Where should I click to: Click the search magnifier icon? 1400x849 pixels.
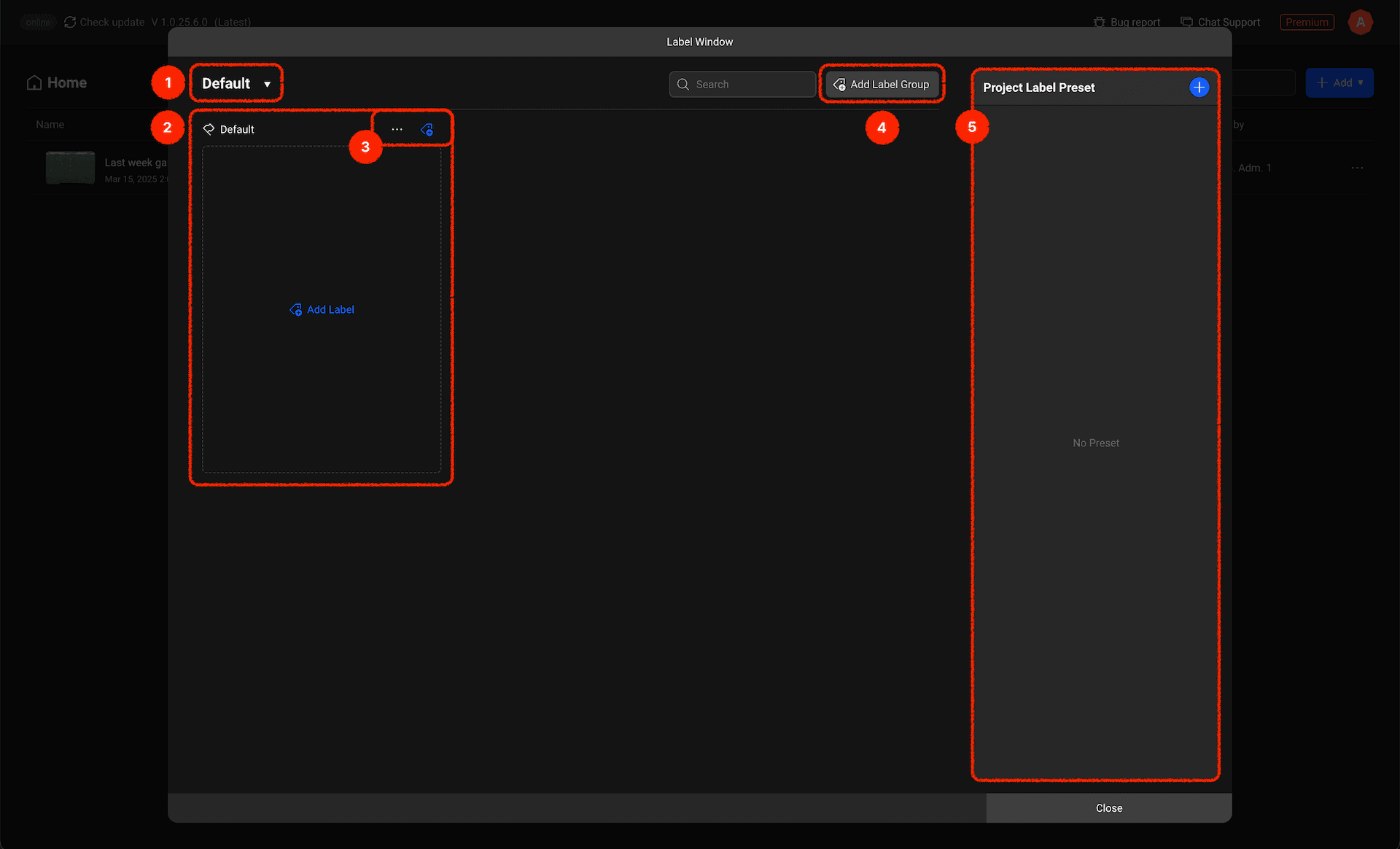pyautogui.click(x=683, y=85)
